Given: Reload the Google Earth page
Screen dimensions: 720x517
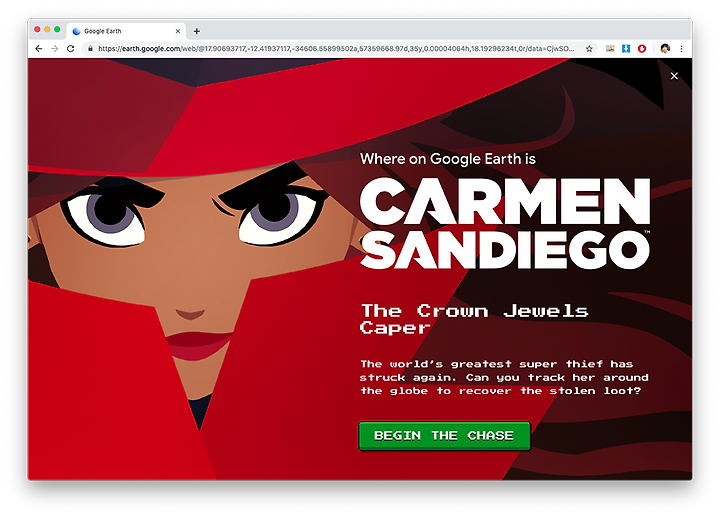Looking at the screenshot, I should [x=70, y=49].
